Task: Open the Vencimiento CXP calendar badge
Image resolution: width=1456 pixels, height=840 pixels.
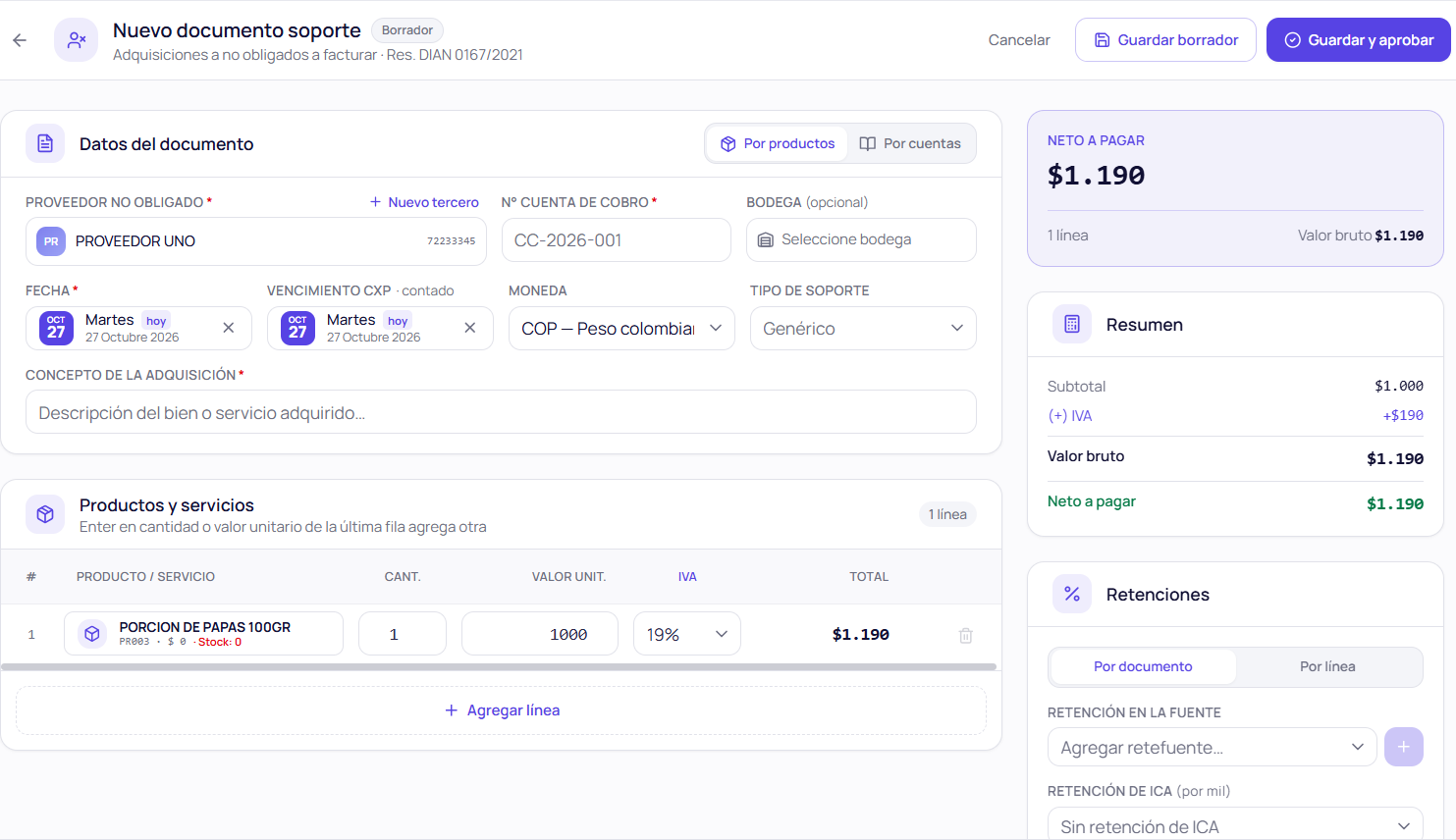Action: click(297, 328)
